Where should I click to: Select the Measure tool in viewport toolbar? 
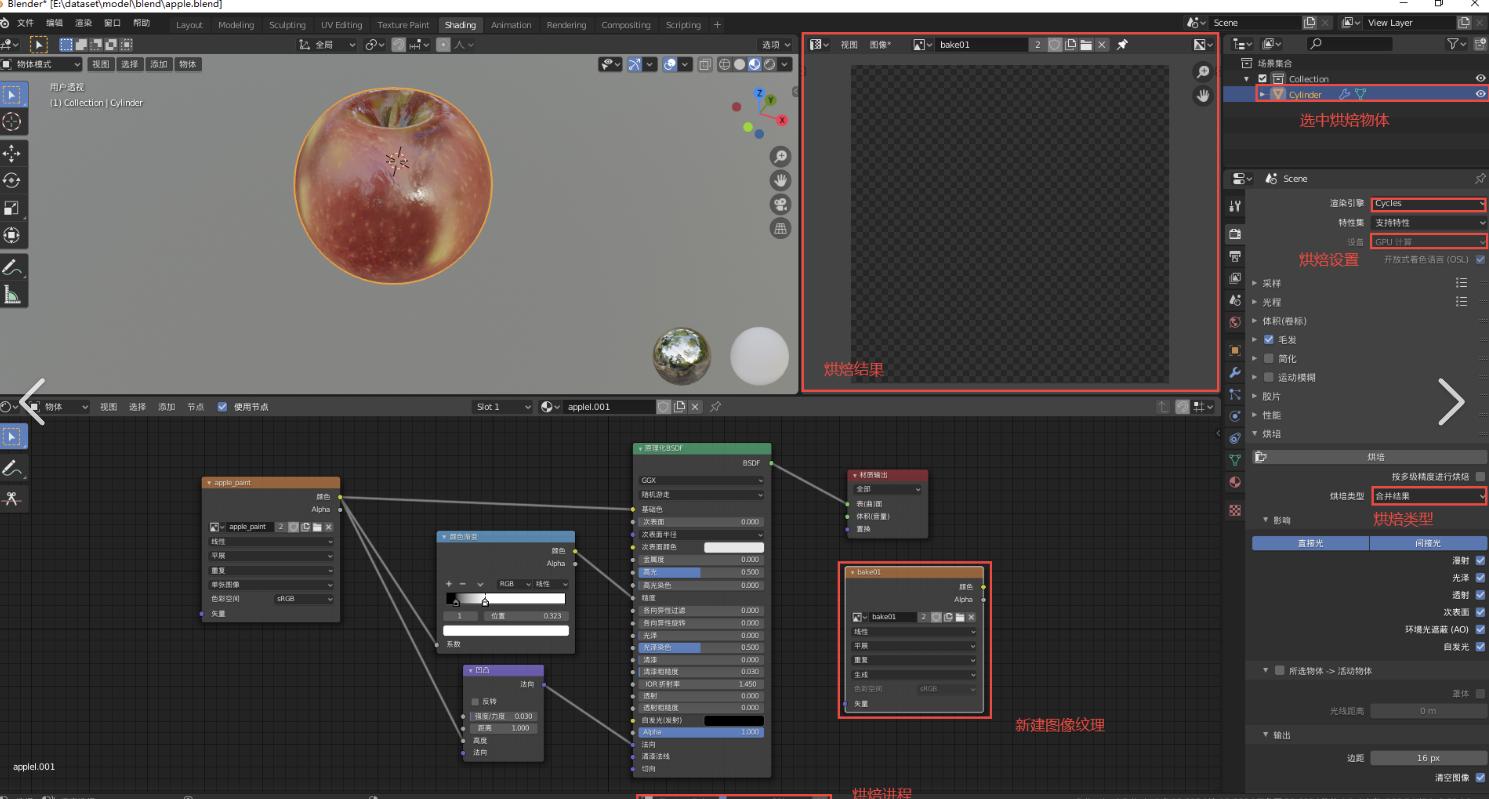(x=12, y=294)
